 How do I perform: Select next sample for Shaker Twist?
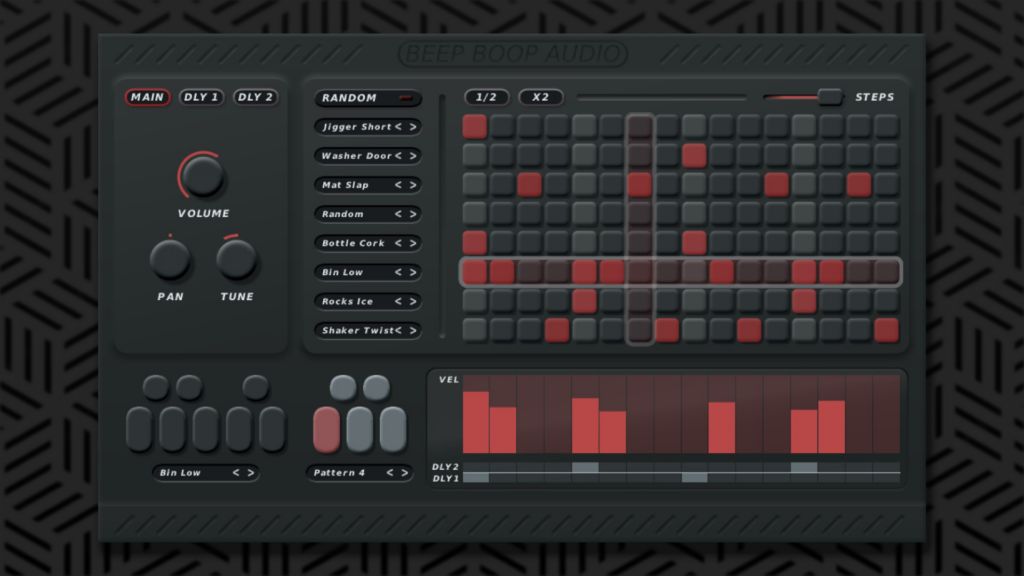click(413, 330)
